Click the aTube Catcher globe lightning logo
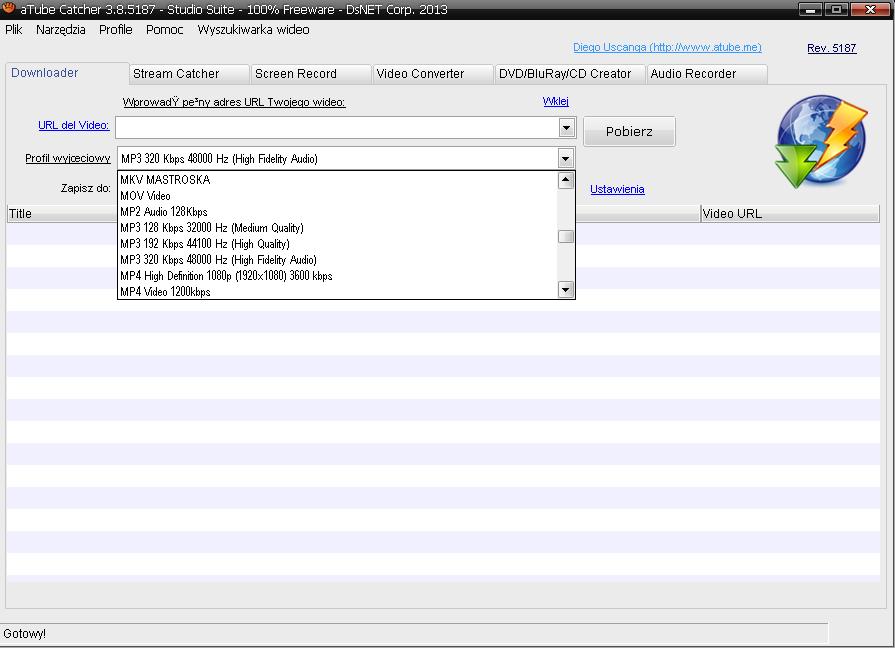Image resolution: width=895 pixels, height=648 pixels. pos(821,142)
